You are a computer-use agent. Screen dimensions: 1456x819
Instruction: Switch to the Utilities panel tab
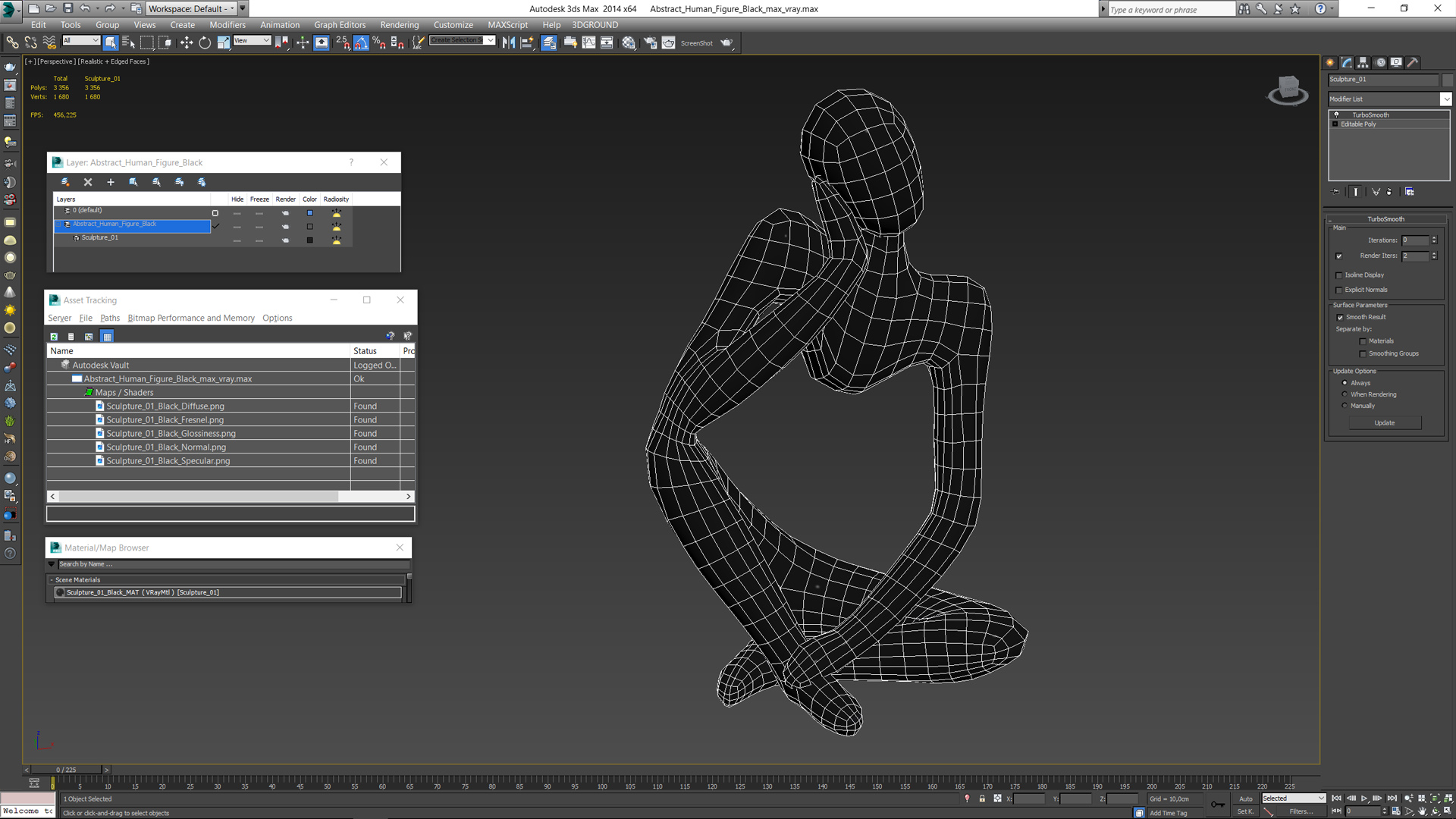(x=1413, y=63)
